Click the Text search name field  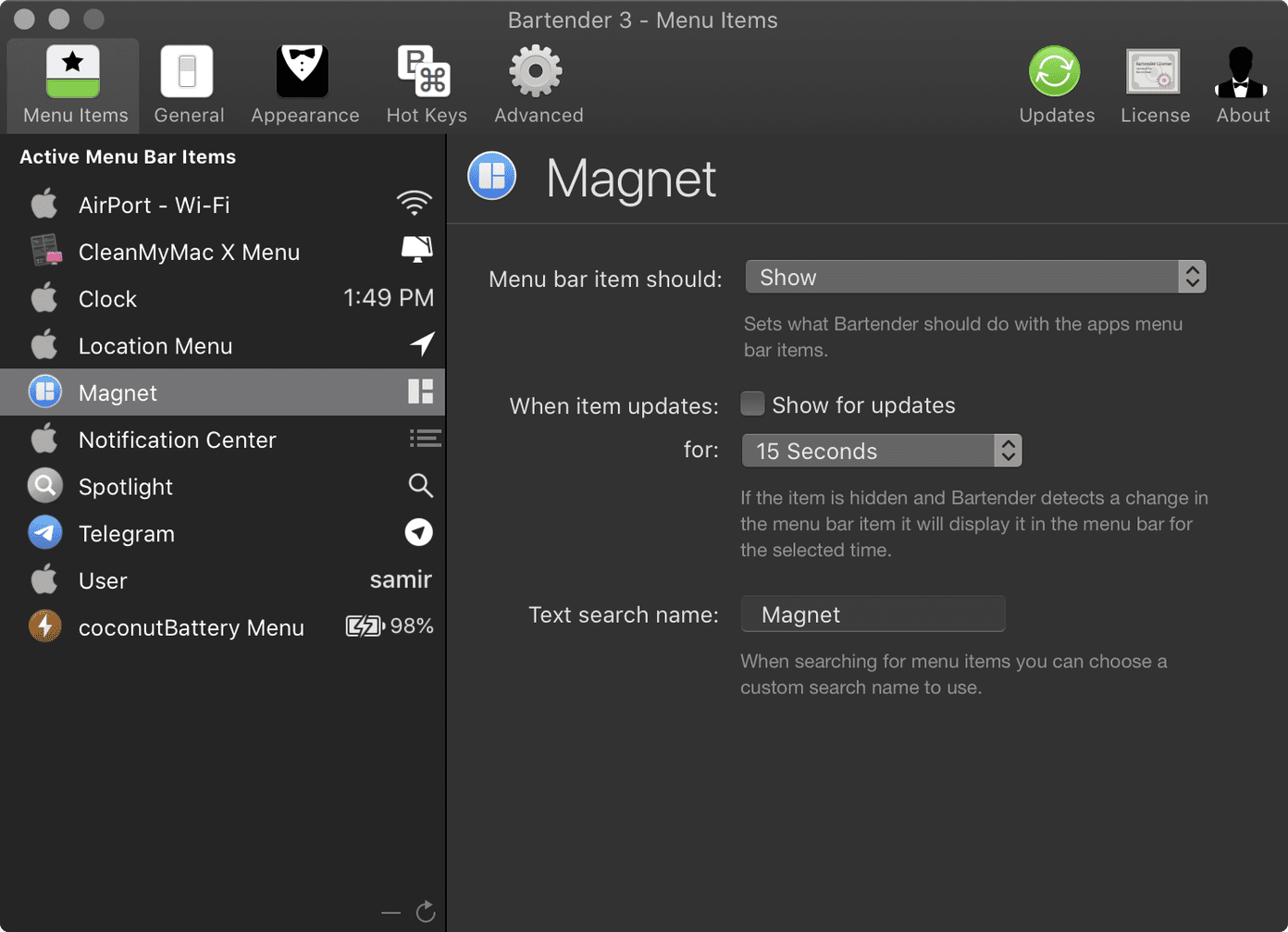[873, 615]
